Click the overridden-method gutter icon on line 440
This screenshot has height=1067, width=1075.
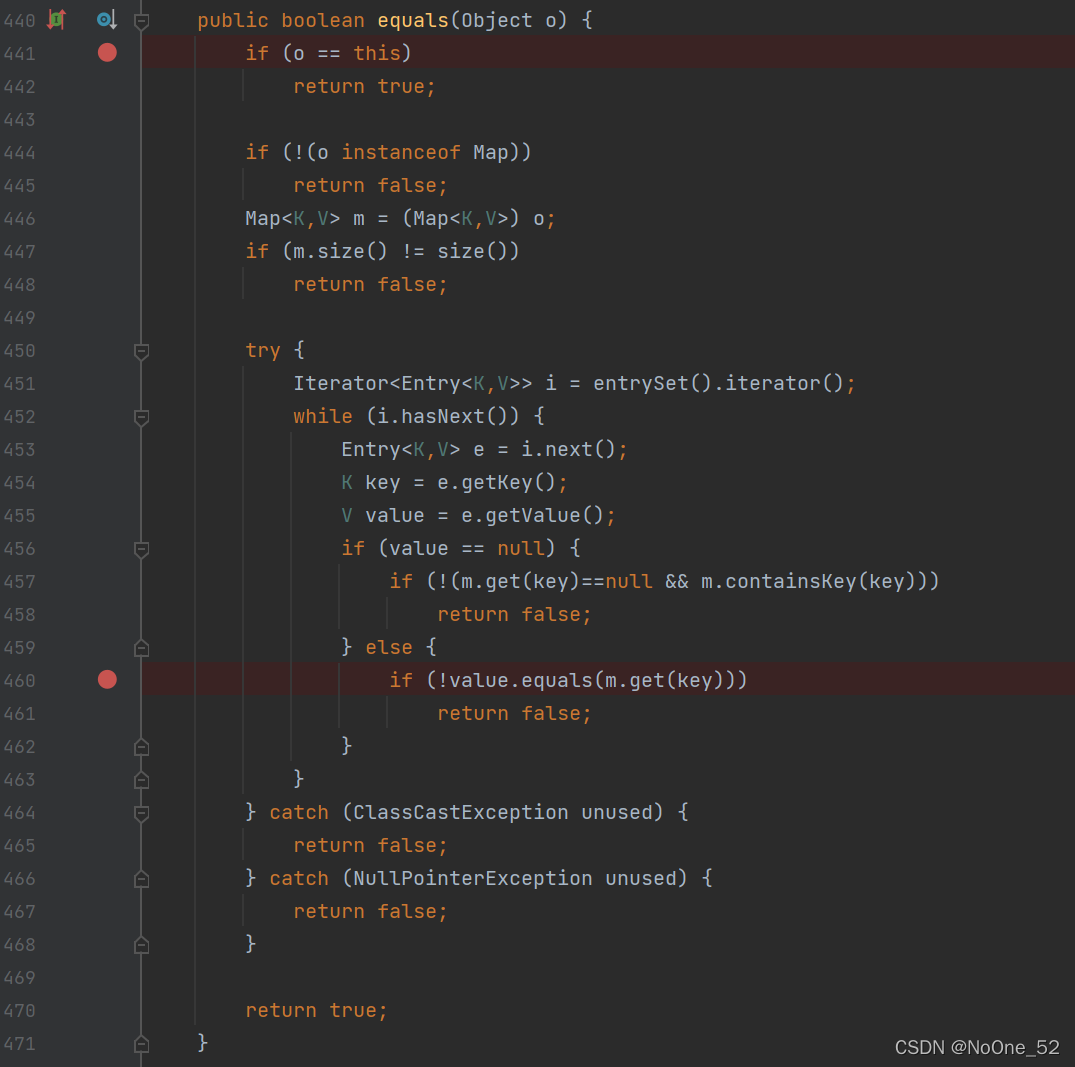[107, 20]
